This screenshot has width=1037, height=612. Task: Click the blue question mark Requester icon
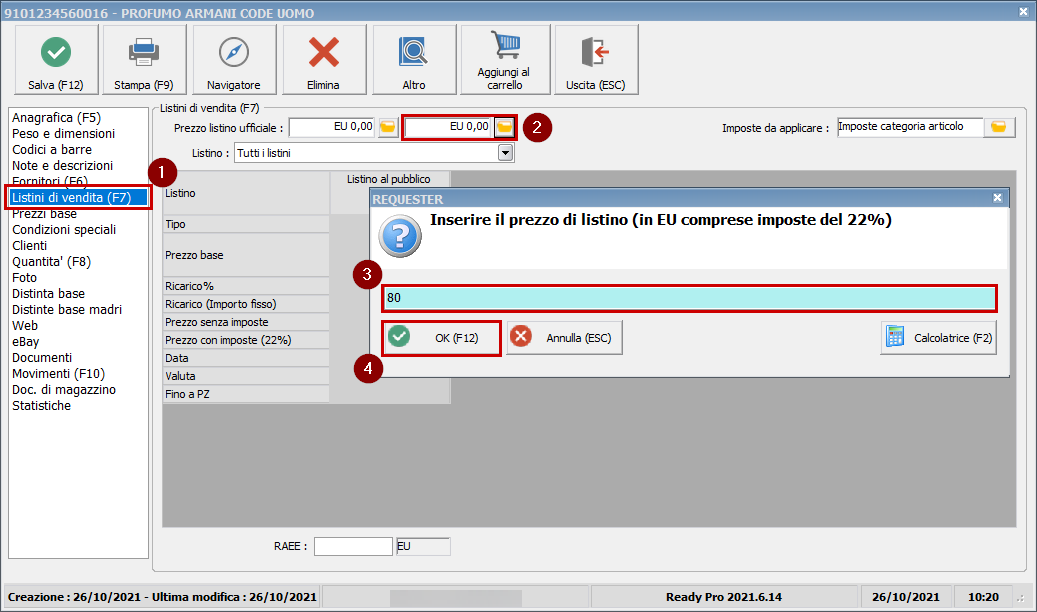click(x=399, y=236)
